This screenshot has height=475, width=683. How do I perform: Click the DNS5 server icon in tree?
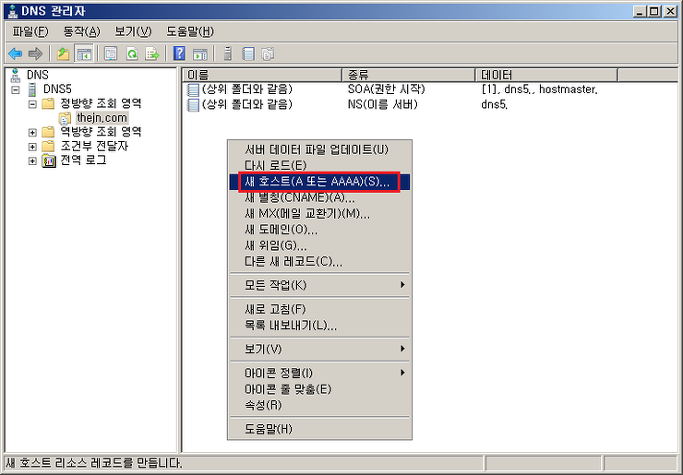32,90
